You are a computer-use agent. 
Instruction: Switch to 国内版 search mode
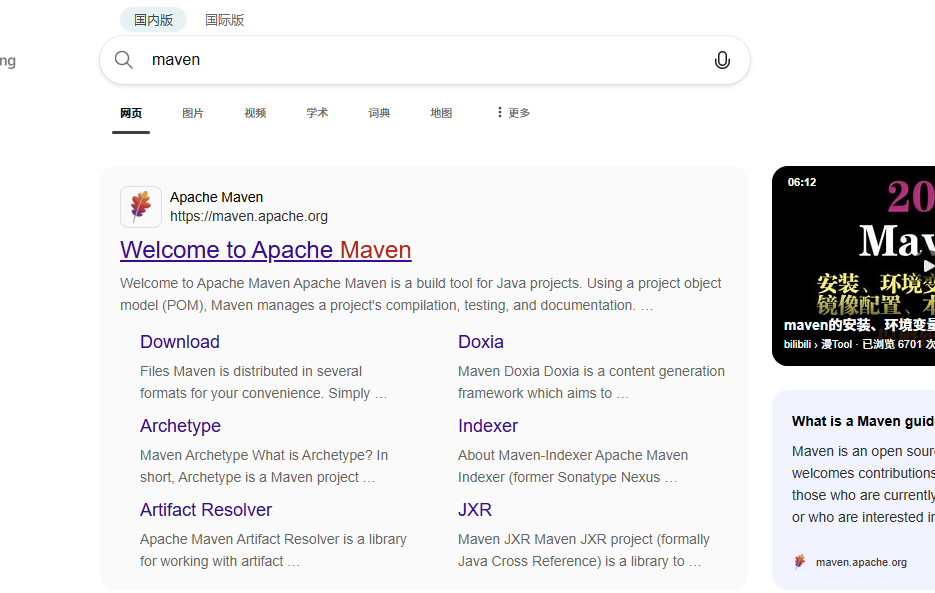click(x=153, y=20)
